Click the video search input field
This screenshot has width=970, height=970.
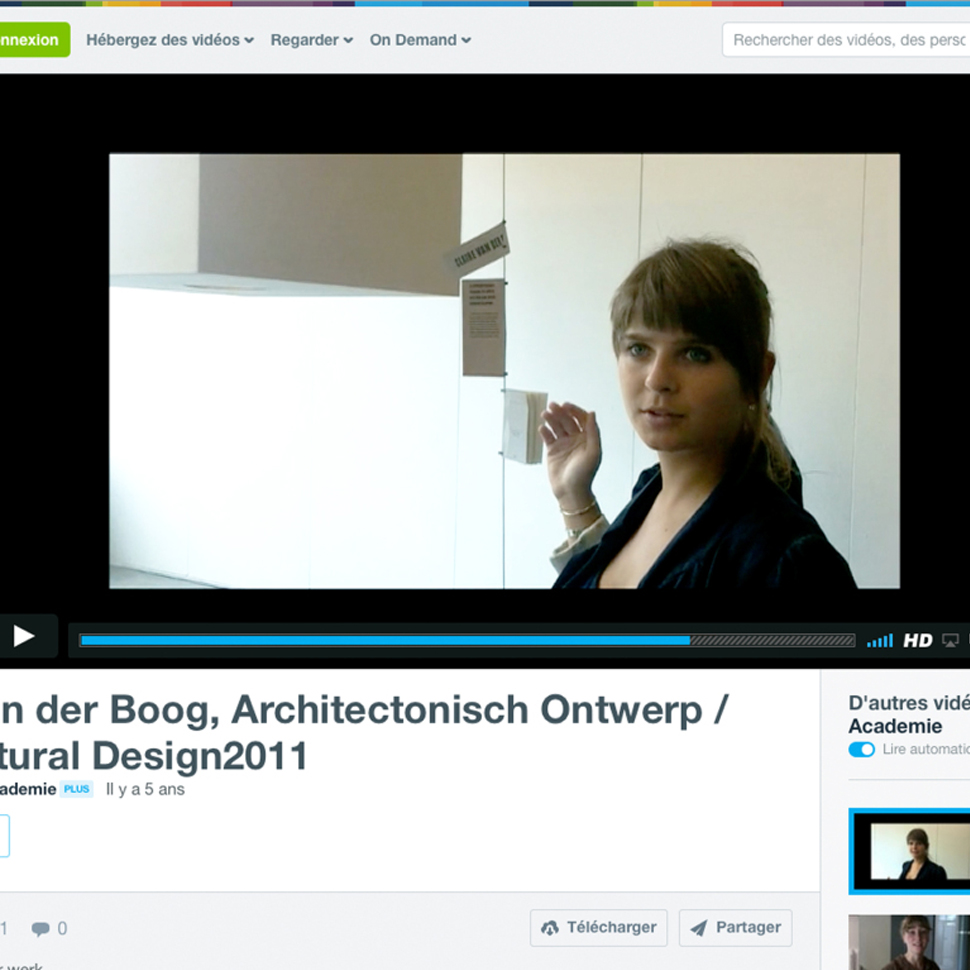click(846, 40)
